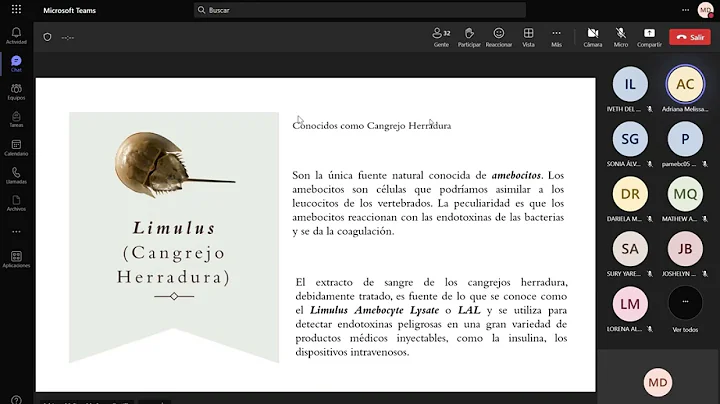Open Equipos in the sidebar
Screen dimensions: 720x404
pyautogui.click(x=16, y=91)
